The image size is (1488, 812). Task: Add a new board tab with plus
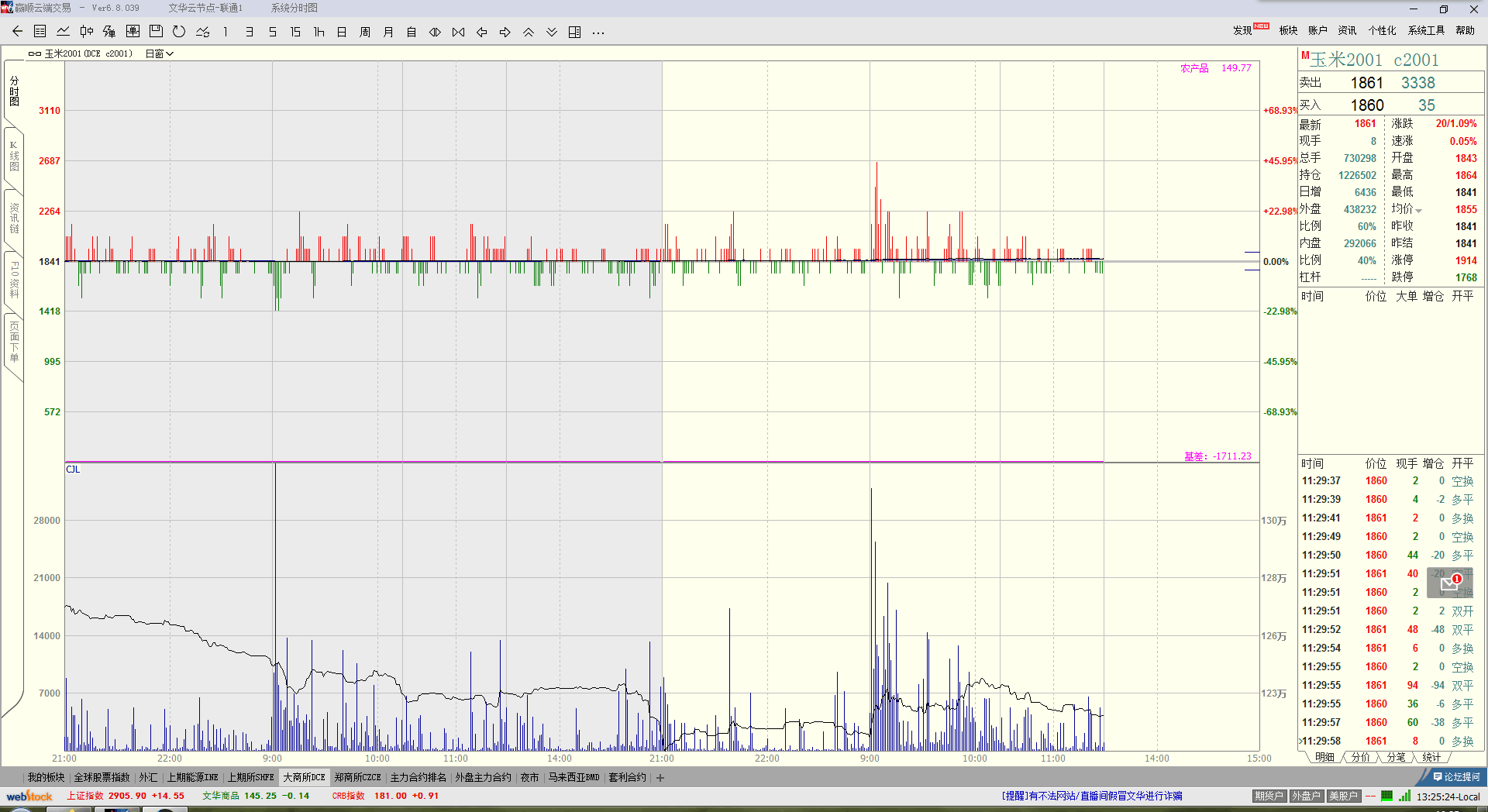tap(660, 778)
